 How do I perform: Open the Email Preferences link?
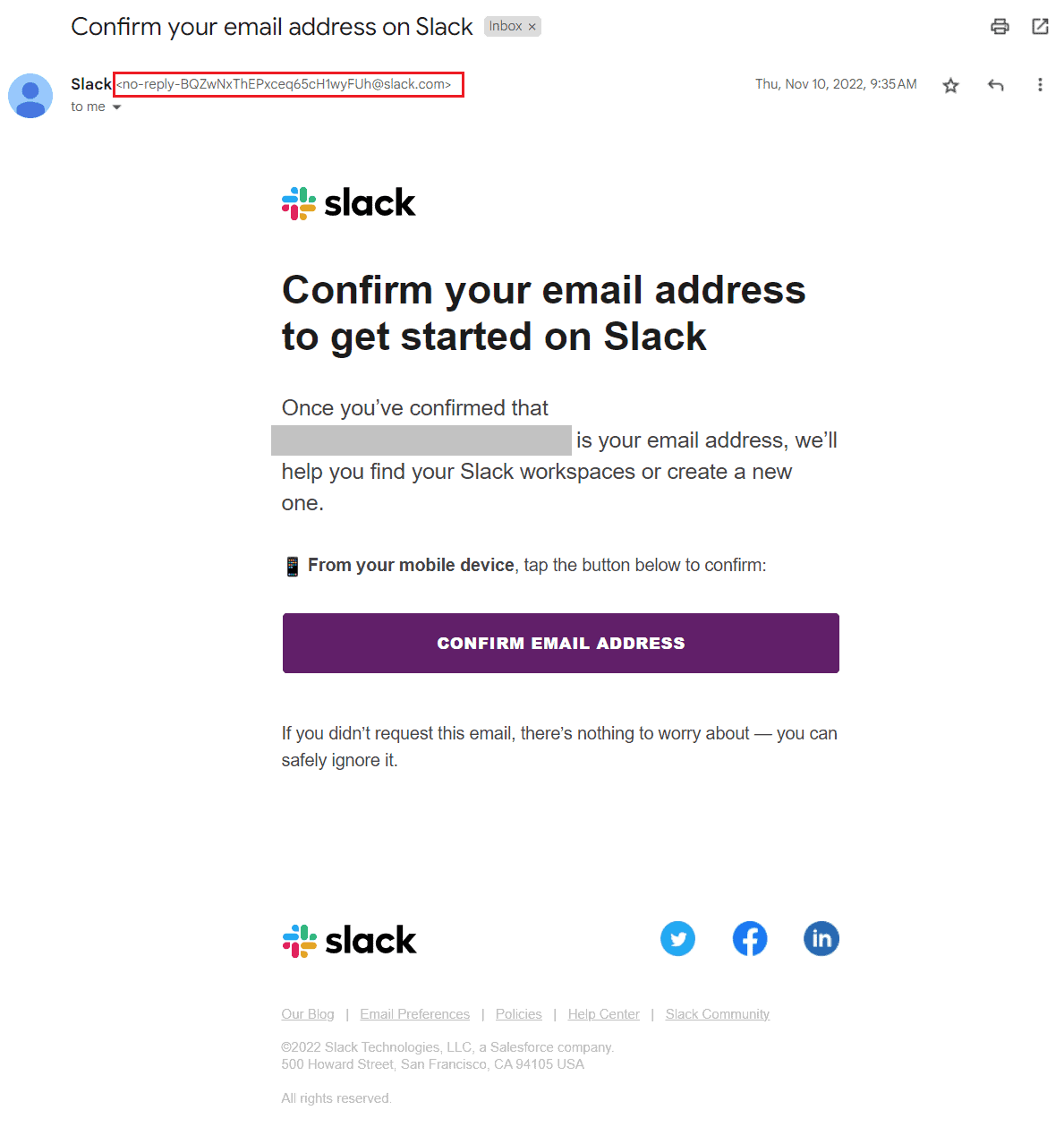tap(414, 1014)
